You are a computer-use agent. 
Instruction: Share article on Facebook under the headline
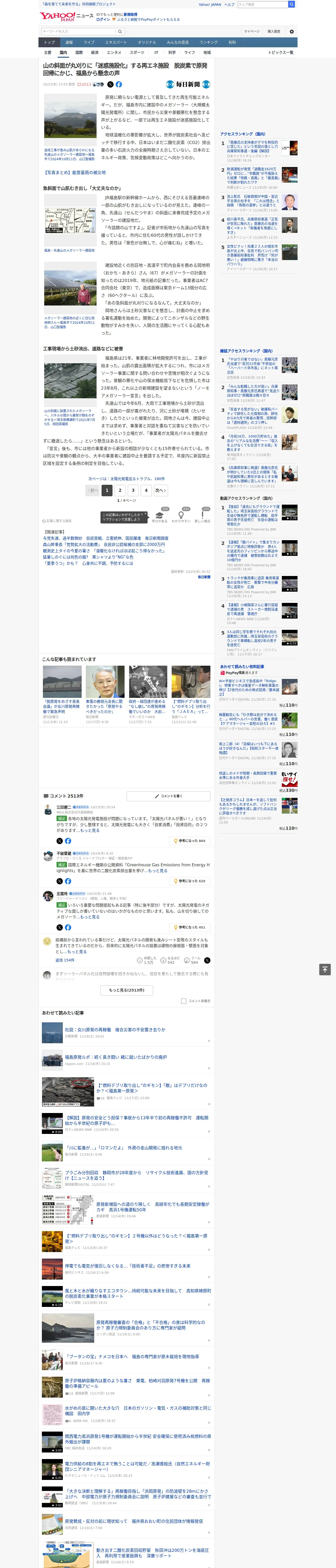point(119,85)
